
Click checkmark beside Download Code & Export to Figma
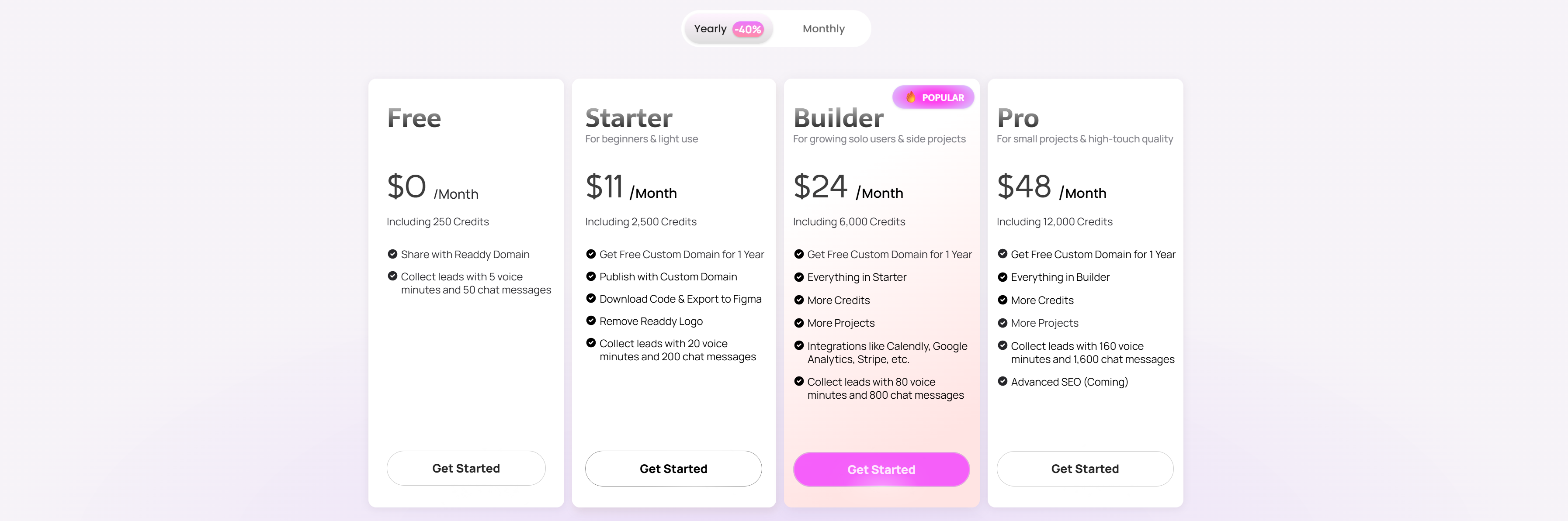coord(590,299)
